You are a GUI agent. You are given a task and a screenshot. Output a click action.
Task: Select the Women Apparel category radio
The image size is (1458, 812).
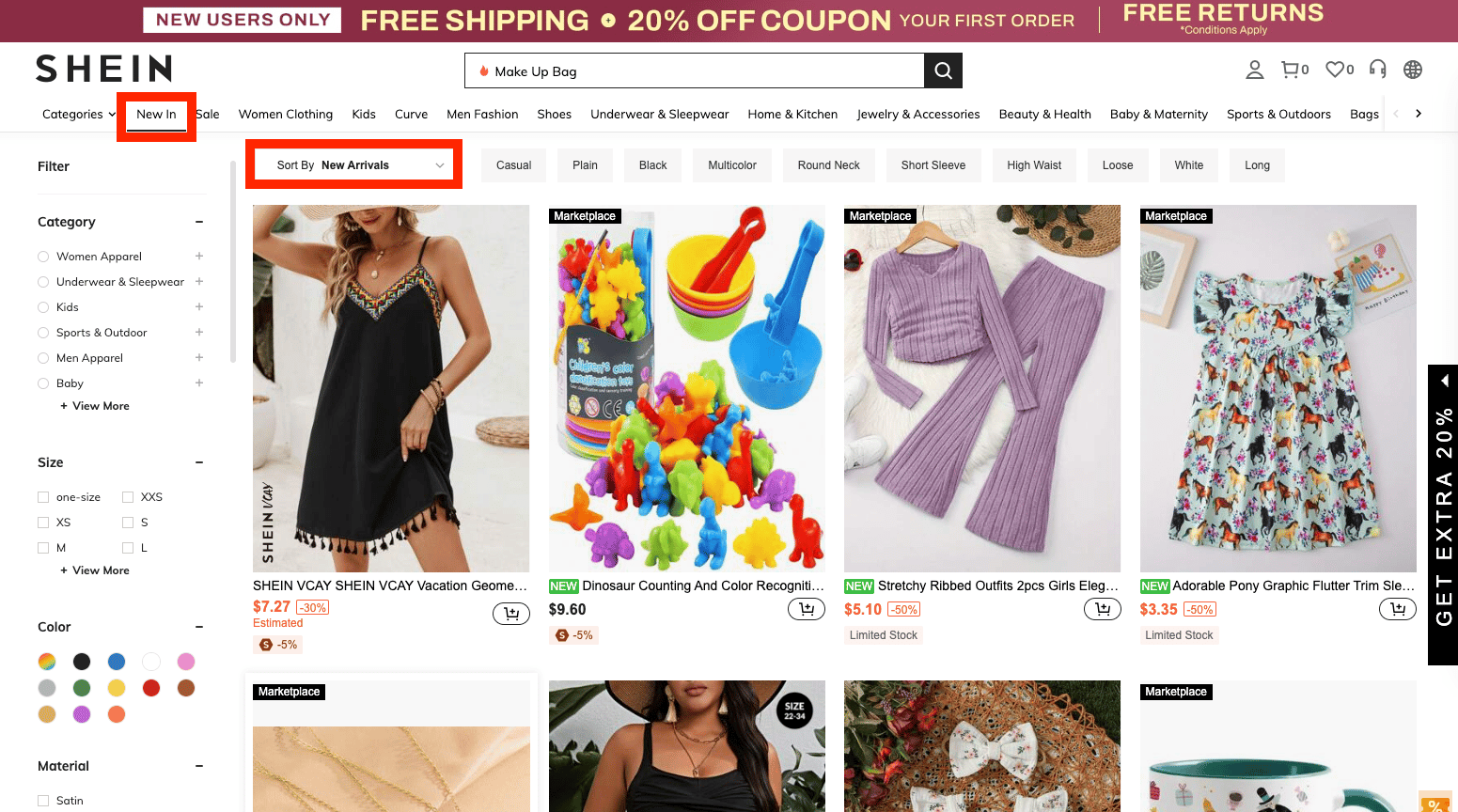click(43, 257)
